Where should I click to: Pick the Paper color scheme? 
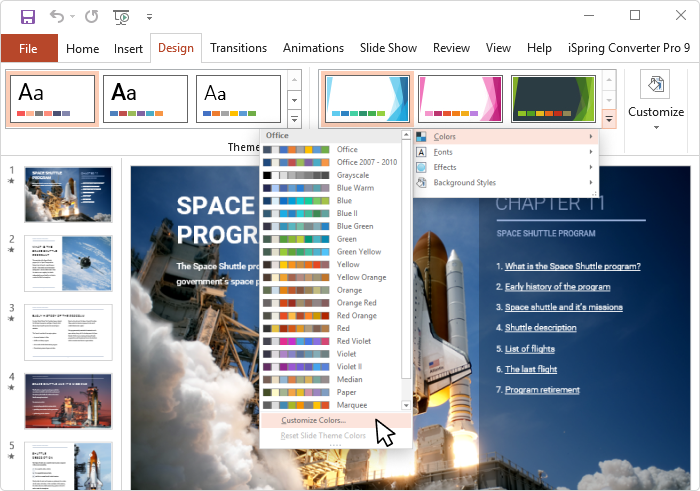coord(330,392)
